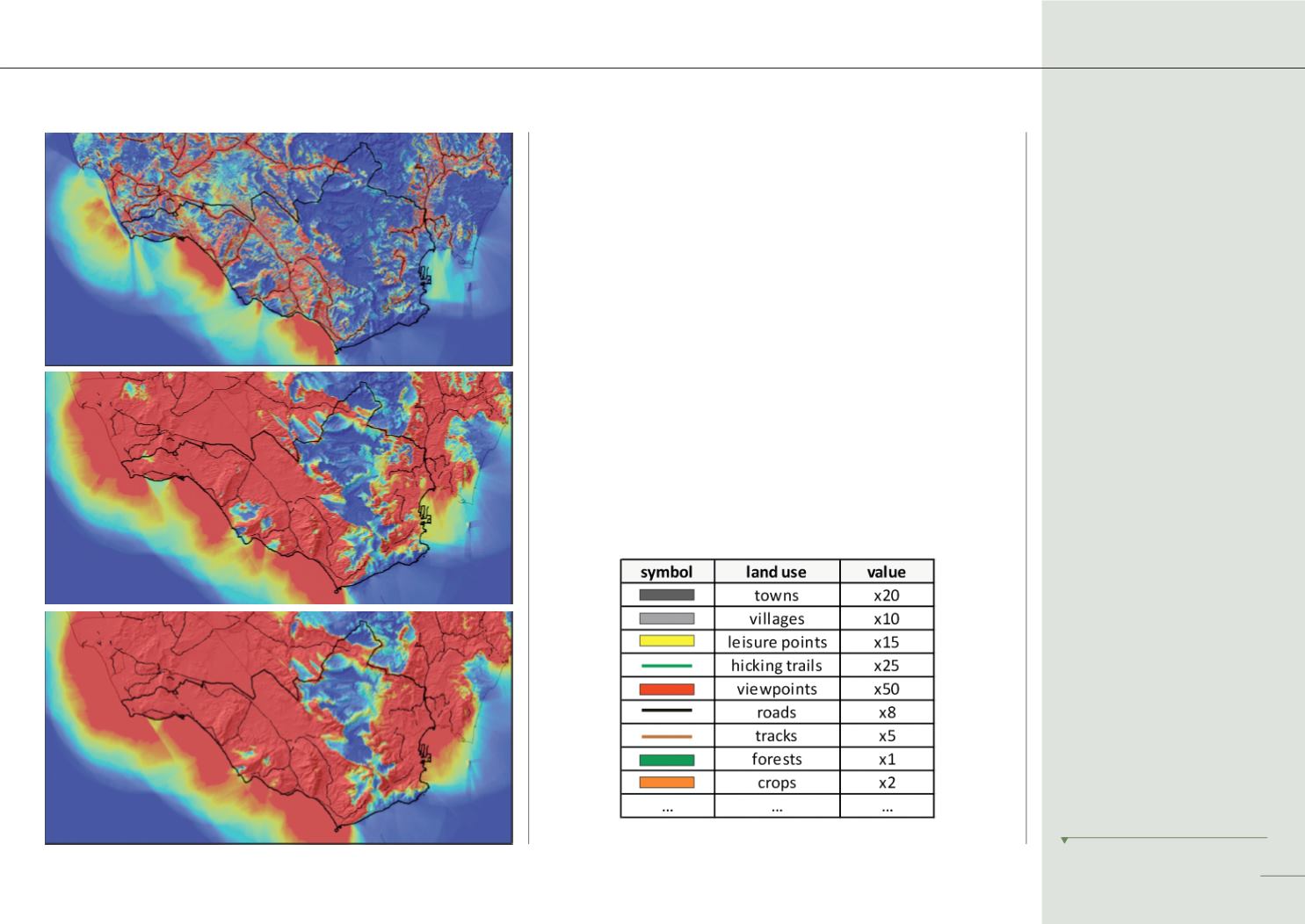Click the small green triangle marker in sidebar
This screenshot has height=924, width=1305.
click(x=1064, y=841)
